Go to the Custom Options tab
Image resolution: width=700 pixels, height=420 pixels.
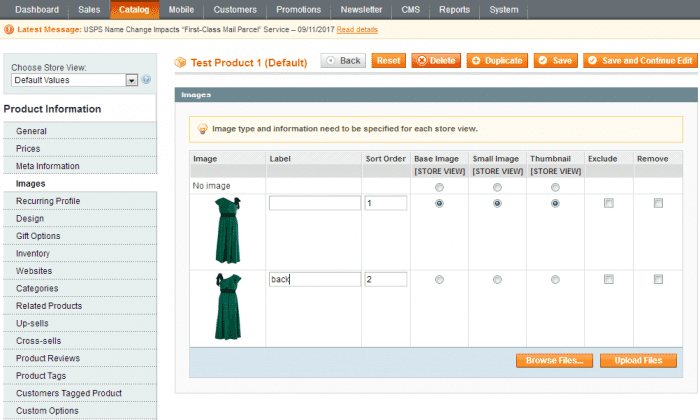pos(49,411)
